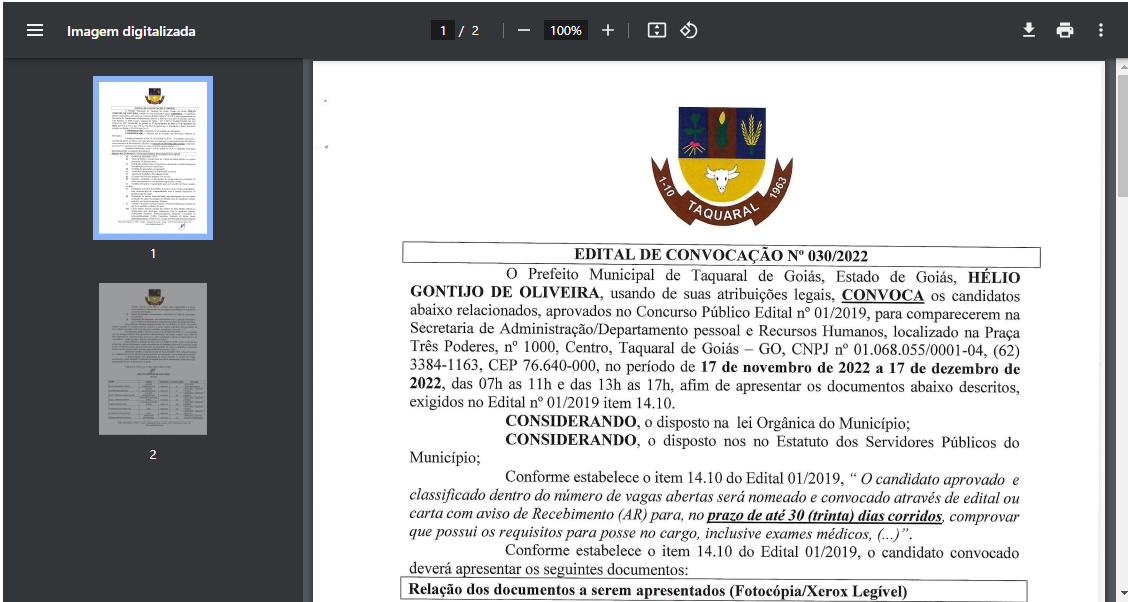1128x602 pixels.
Task: Click the zoom in plus icon
Action: [608, 30]
